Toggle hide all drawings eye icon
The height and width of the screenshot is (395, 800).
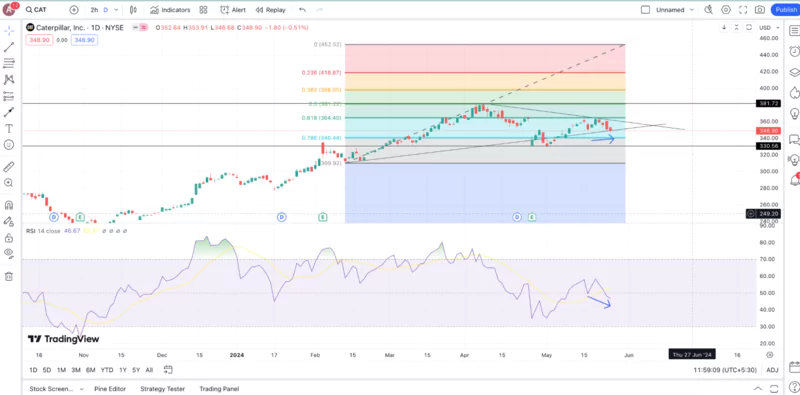(x=9, y=253)
